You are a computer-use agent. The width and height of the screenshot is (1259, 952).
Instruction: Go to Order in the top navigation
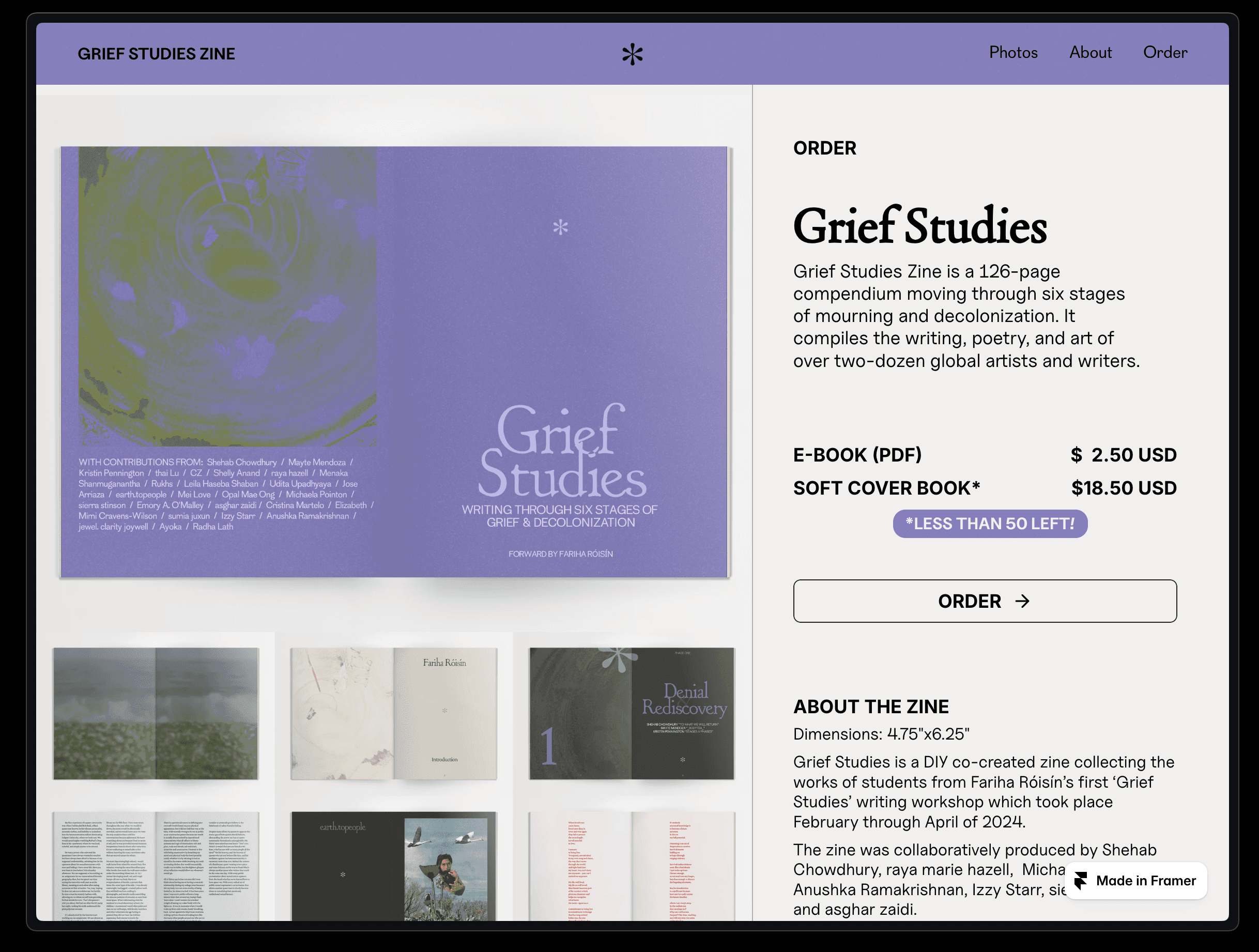pos(1165,52)
